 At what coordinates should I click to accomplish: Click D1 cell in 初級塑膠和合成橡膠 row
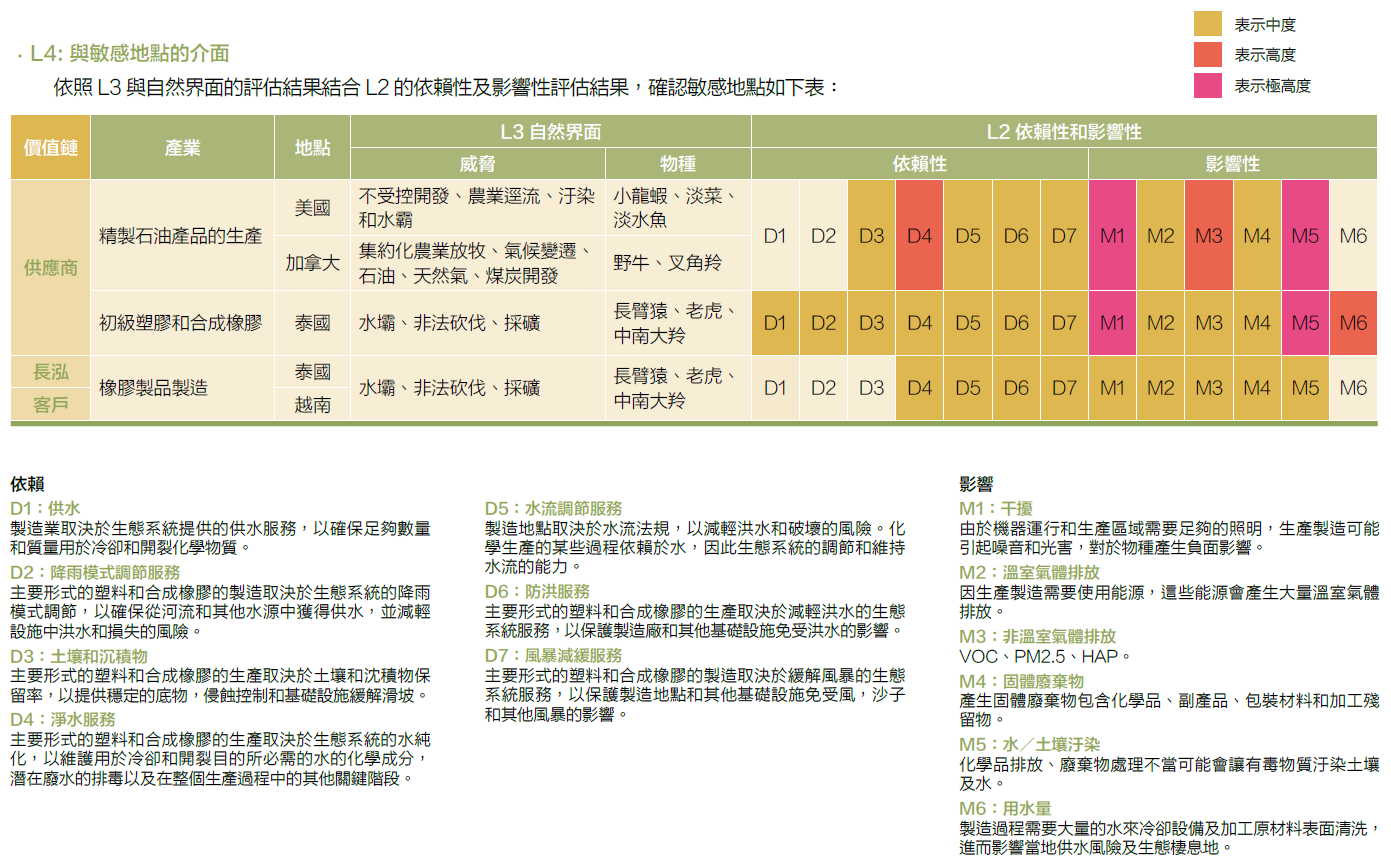click(775, 323)
